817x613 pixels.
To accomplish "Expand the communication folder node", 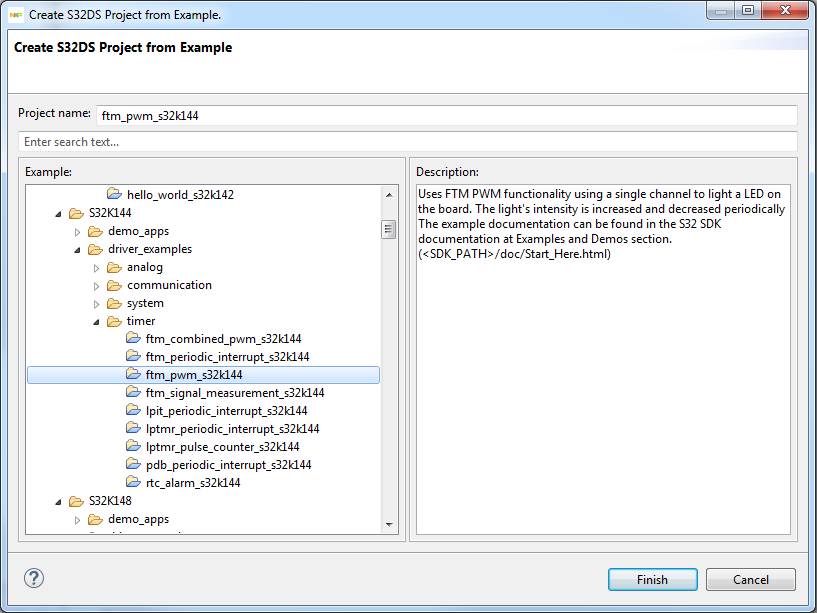I will (x=96, y=286).
